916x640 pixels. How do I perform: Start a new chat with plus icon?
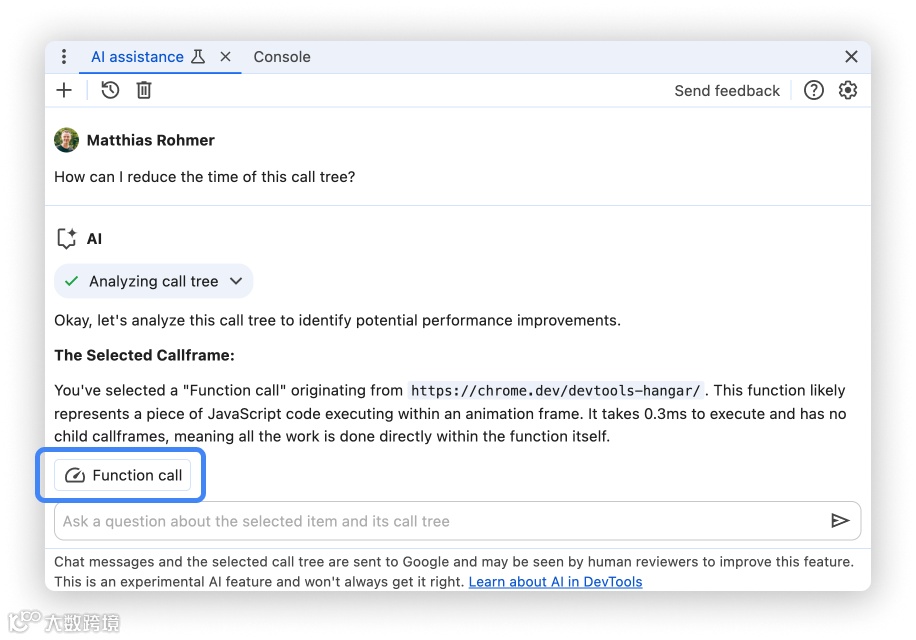pyautogui.click(x=64, y=90)
